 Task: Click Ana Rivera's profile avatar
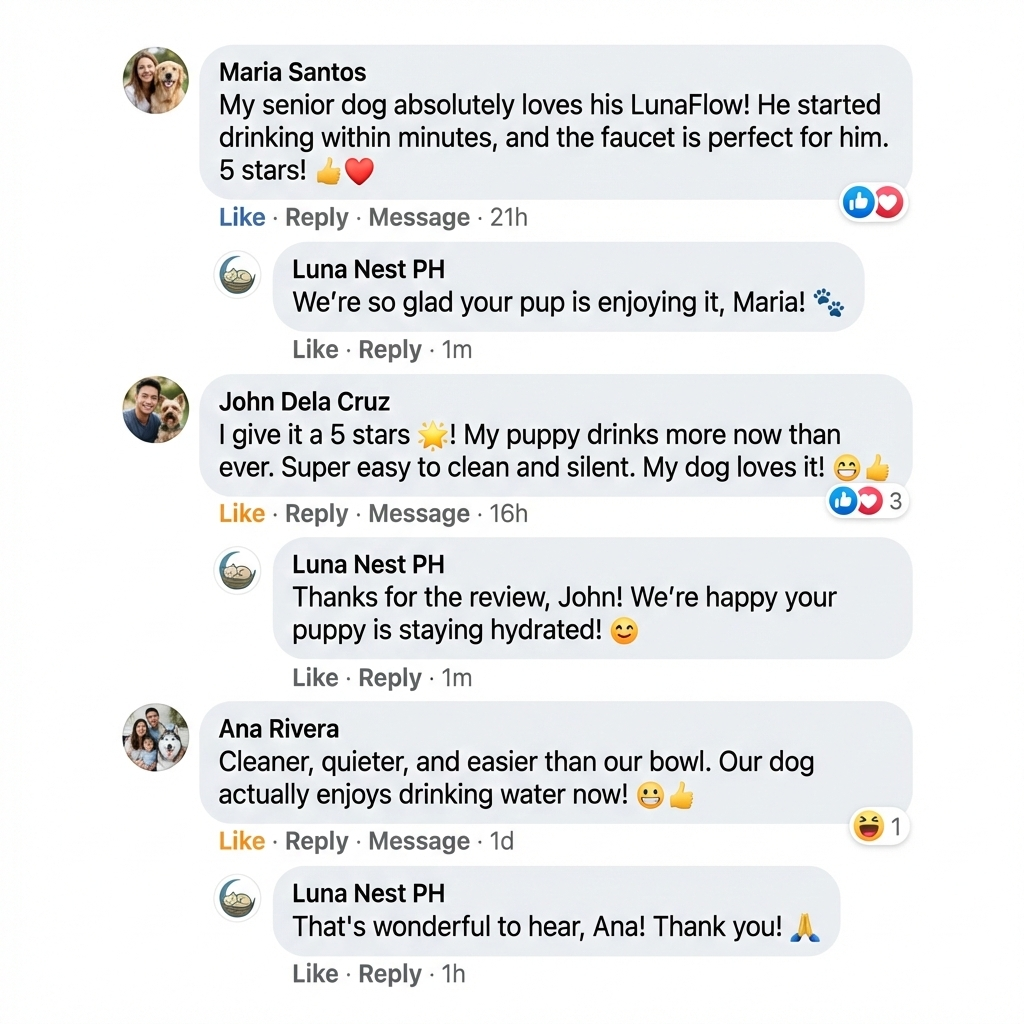156,737
